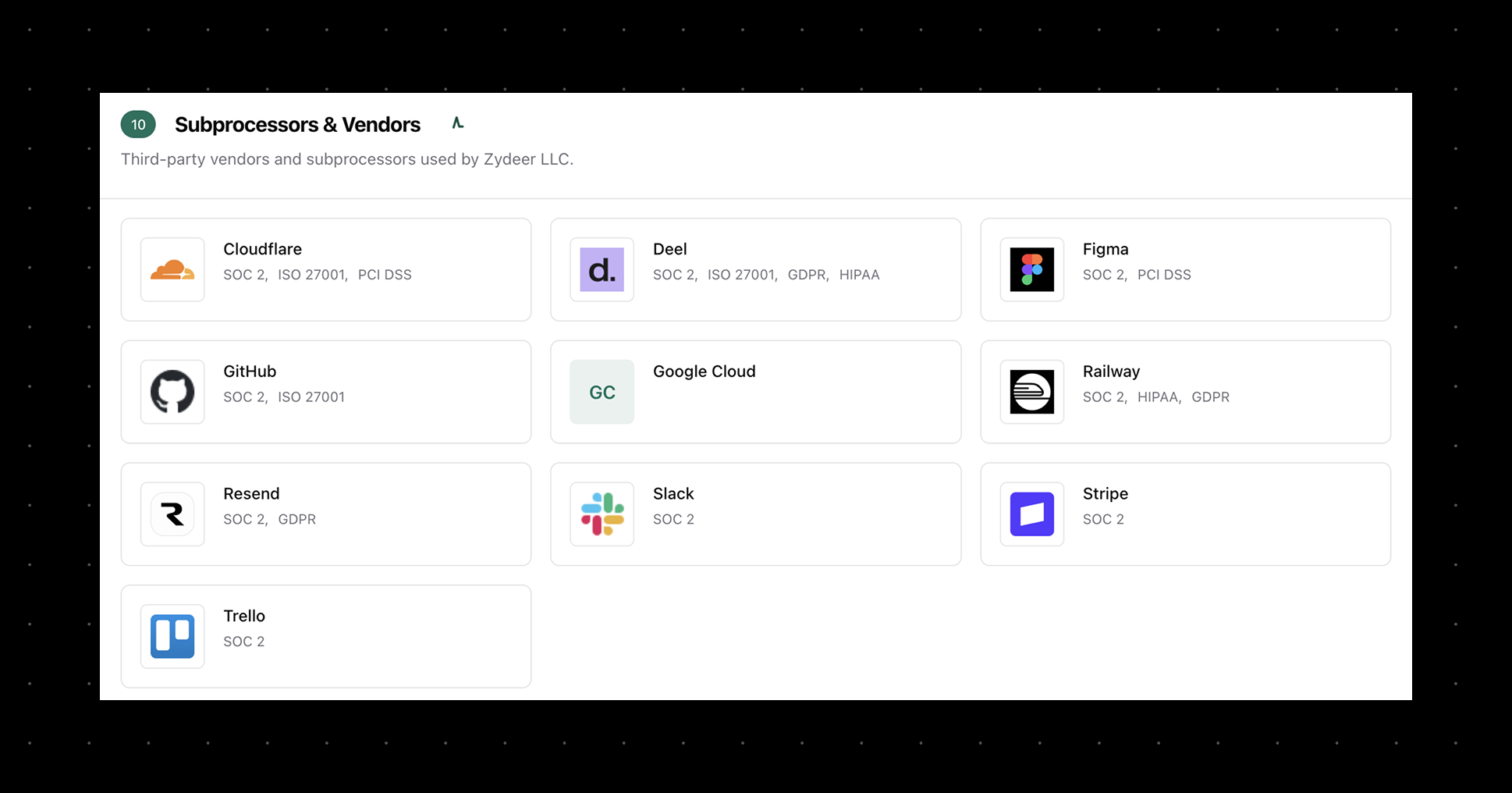This screenshot has height=793, width=1512.
Task: Click the Slack logo icon
Action: tap(602, 514)
